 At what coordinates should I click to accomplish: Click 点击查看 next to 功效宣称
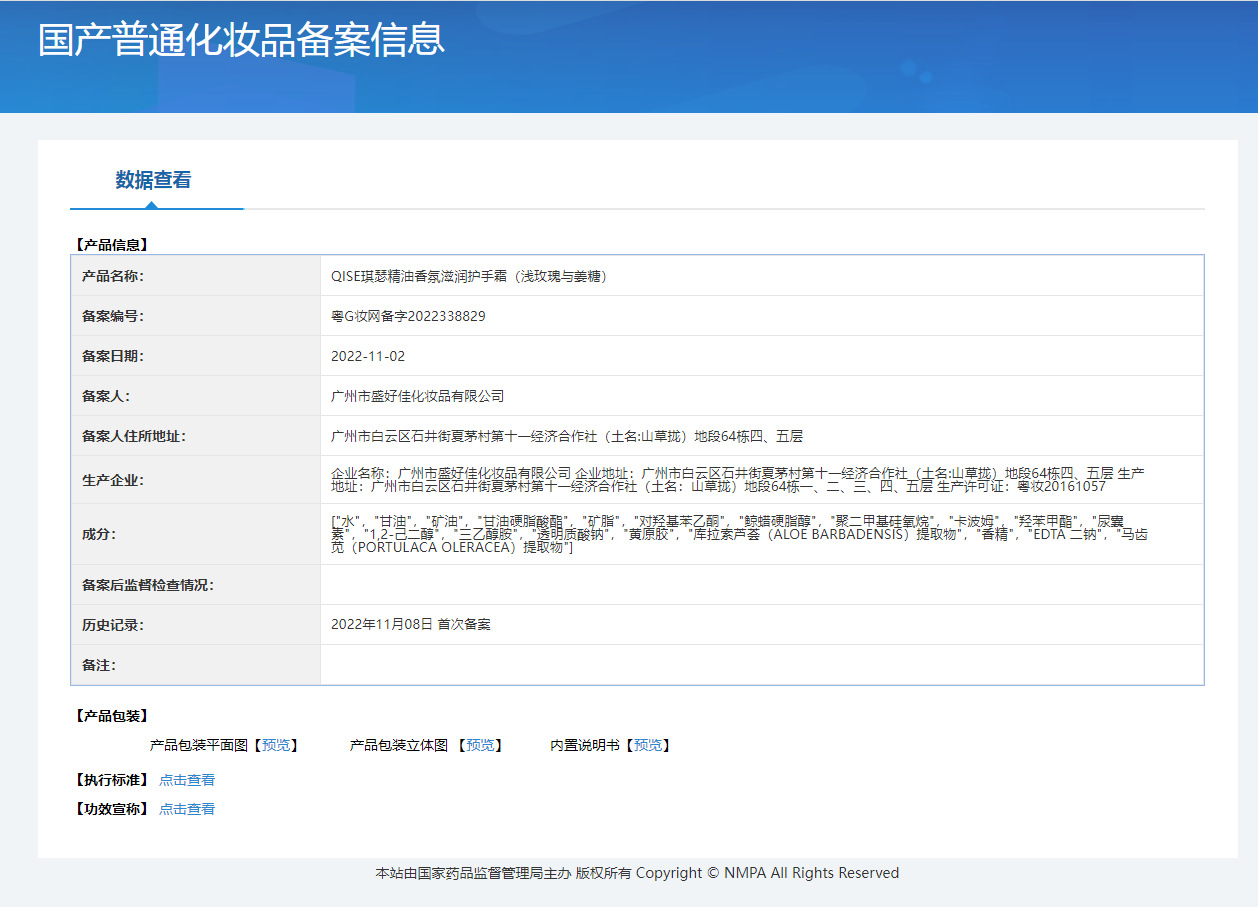187,809
